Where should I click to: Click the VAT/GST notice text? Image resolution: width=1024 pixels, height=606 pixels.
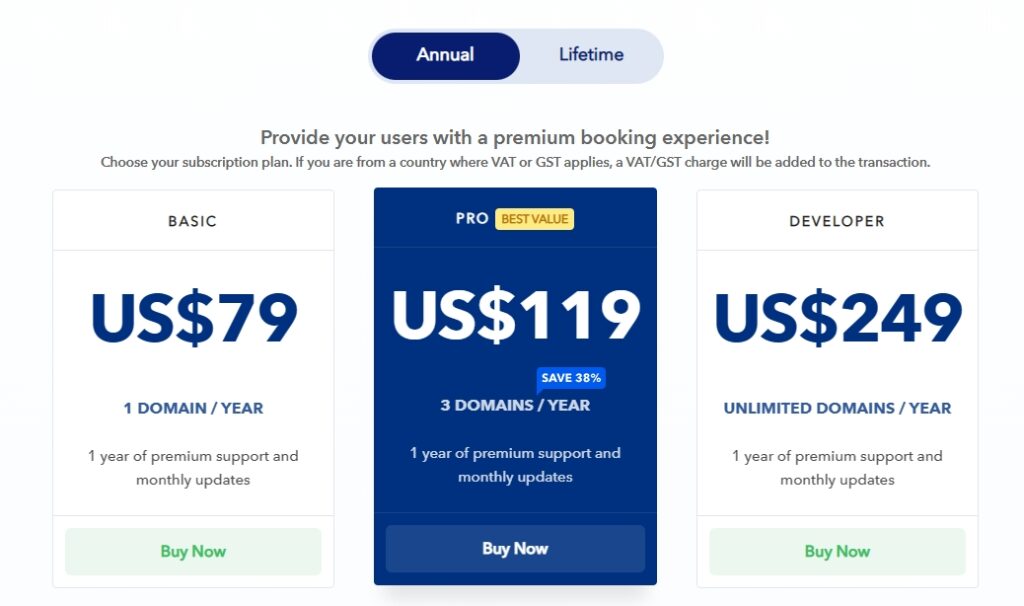(515, 162)
